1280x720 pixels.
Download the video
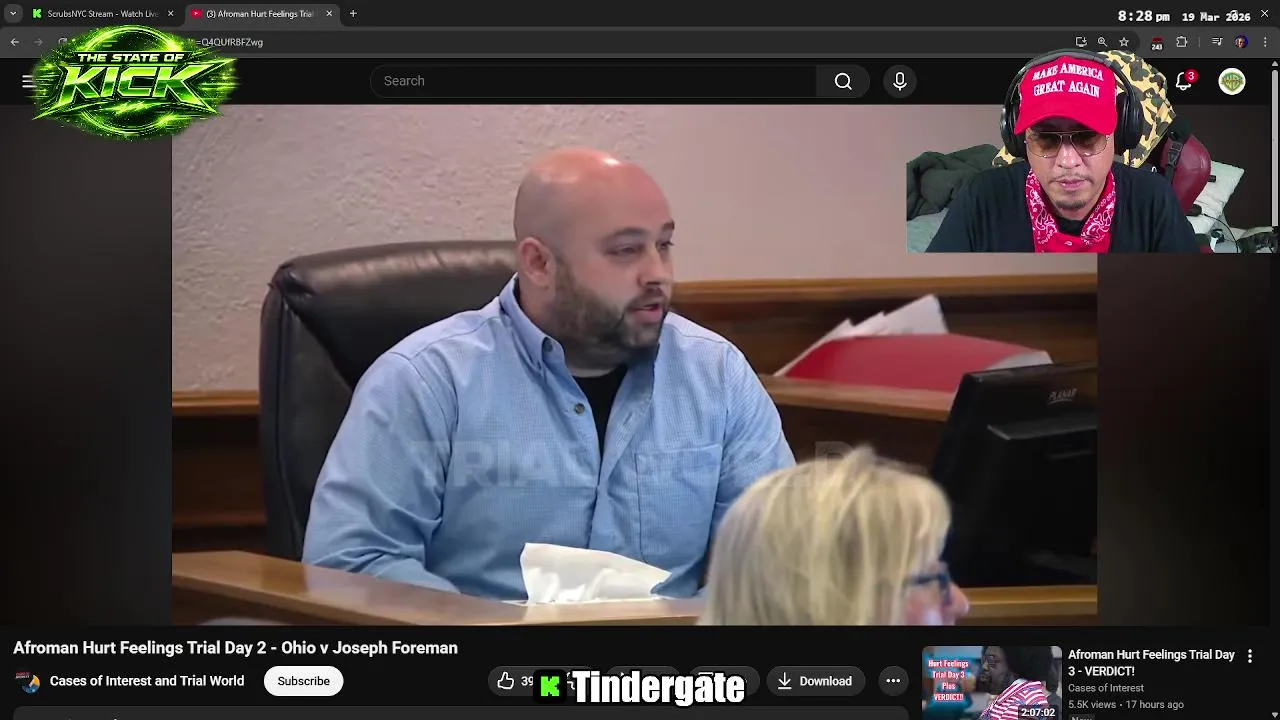pos(815,681)
